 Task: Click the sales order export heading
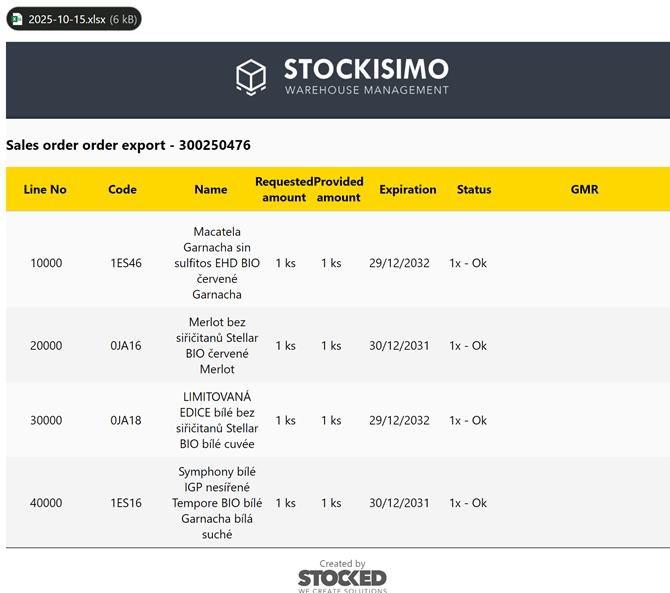click(x=128, y=145)
